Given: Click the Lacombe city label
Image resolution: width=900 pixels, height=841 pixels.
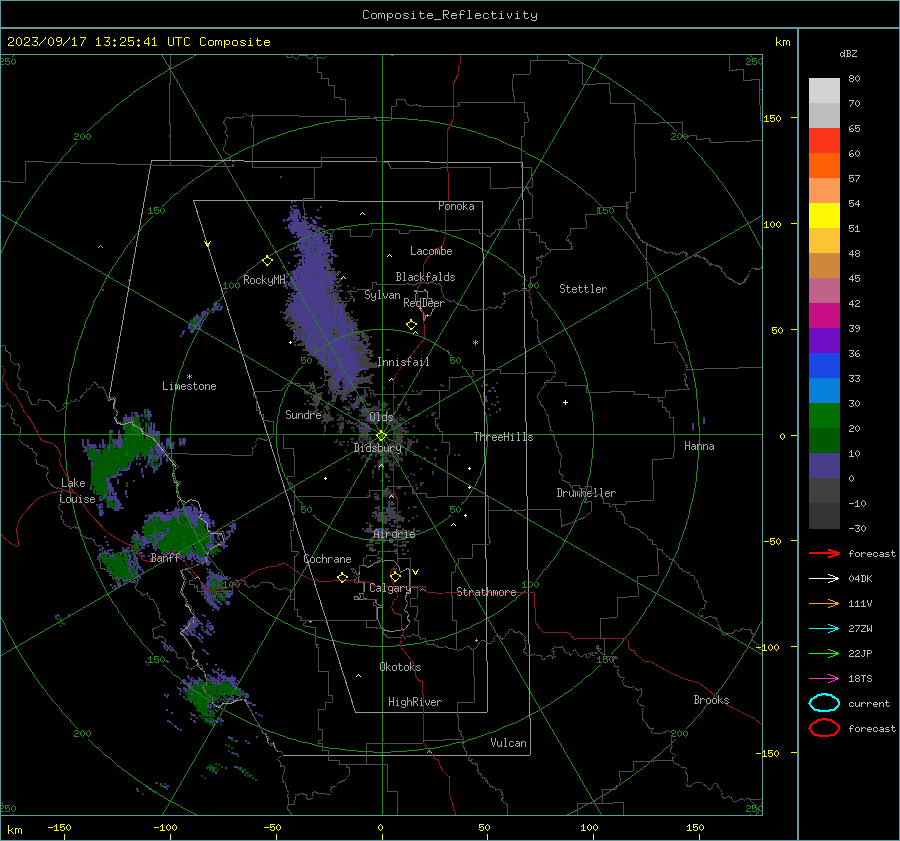Looking at the screenshot, I should [431, 251].
